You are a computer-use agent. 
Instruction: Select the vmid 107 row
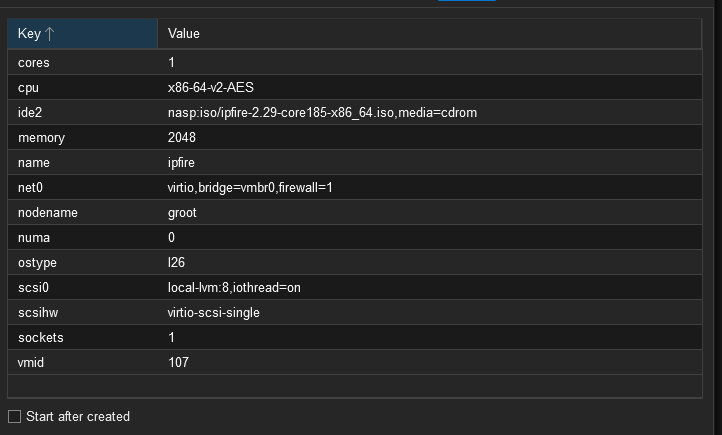[355, 362]
